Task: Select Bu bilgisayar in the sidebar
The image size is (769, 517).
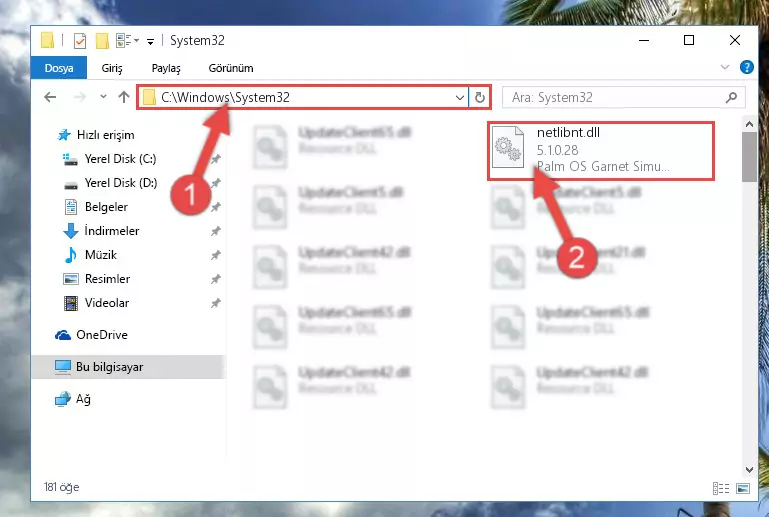Action: pyautogui.click(x=109, y=367)
